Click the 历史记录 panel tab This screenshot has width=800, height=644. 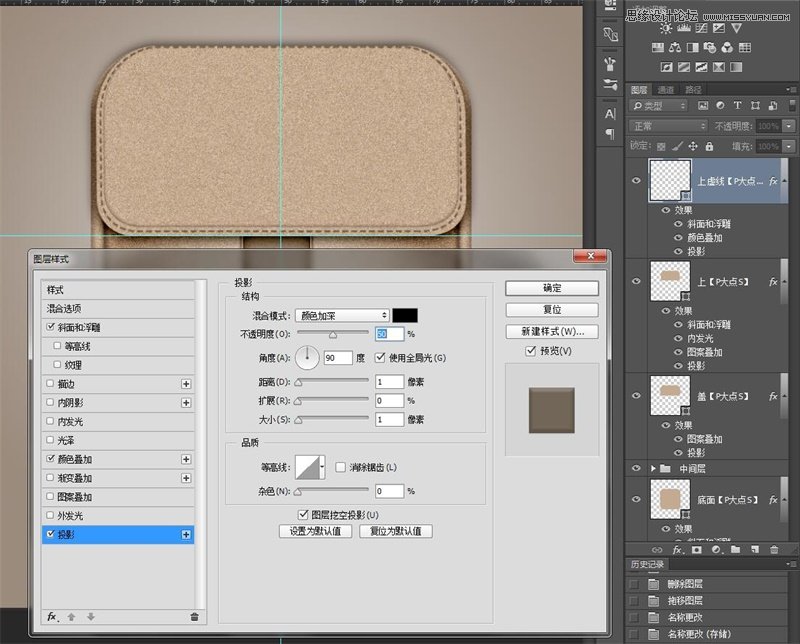click(647, 564)
